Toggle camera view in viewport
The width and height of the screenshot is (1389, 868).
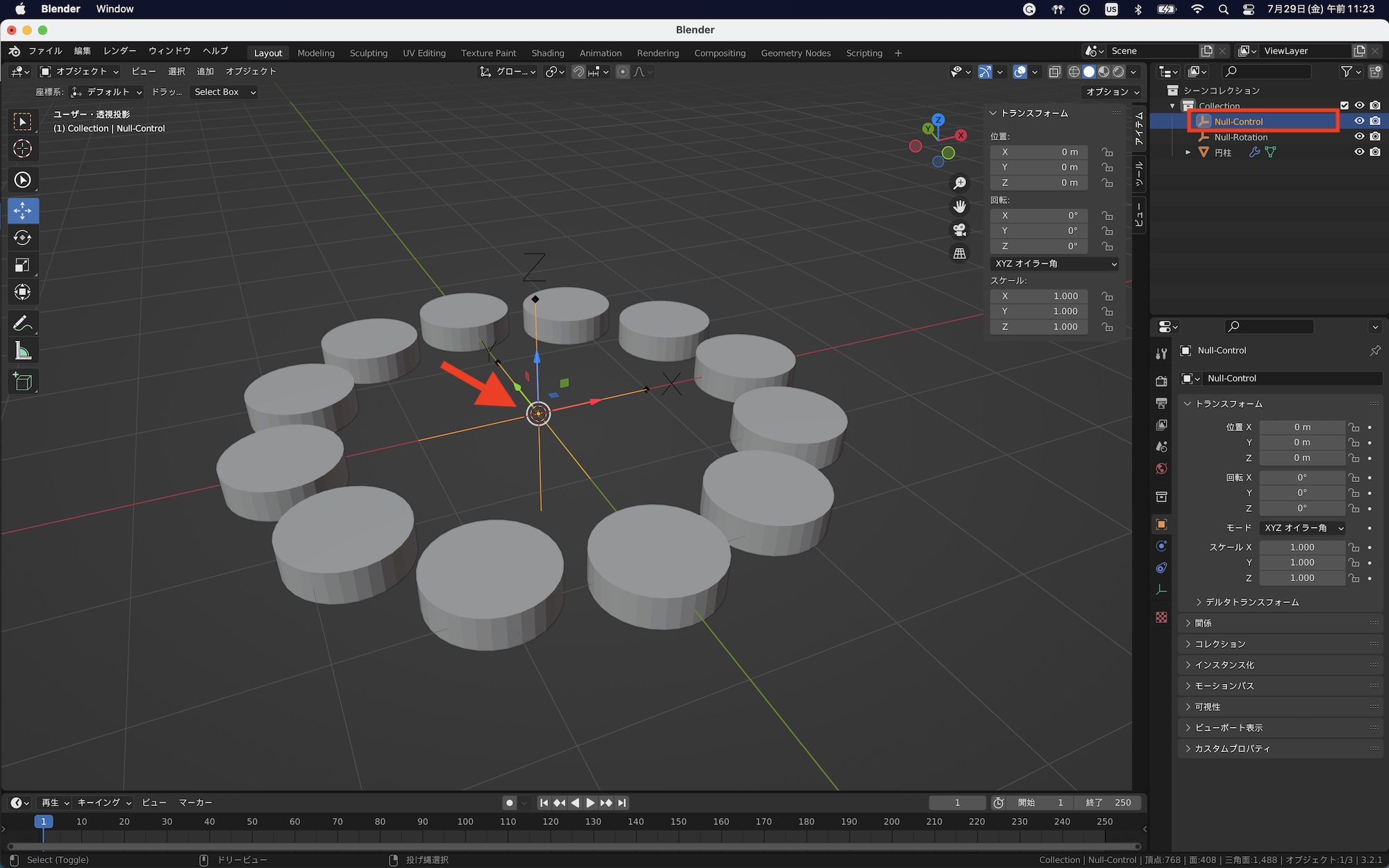(x=960, y=230)
